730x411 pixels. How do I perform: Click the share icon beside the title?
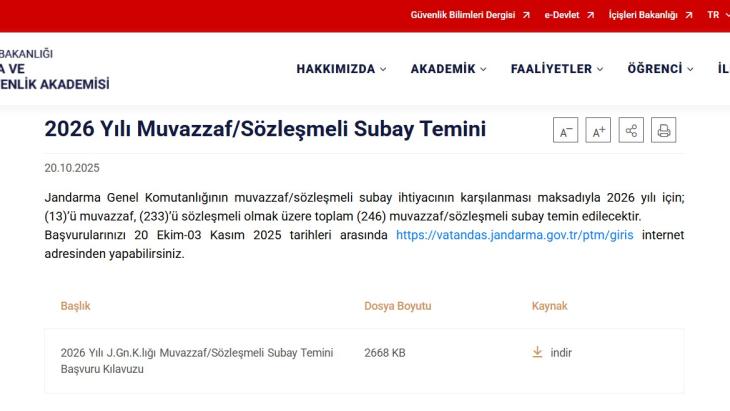[631, 131]
